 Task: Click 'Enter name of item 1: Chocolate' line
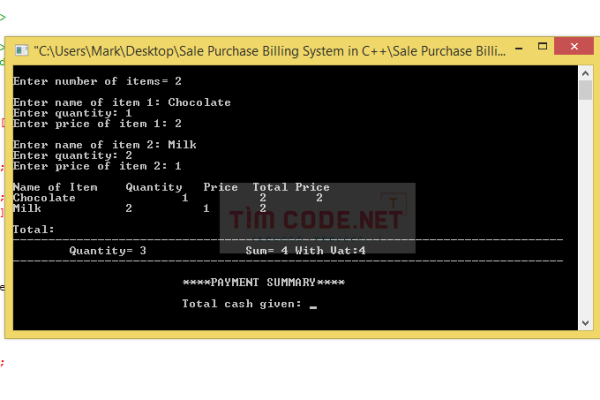point(122,102)
